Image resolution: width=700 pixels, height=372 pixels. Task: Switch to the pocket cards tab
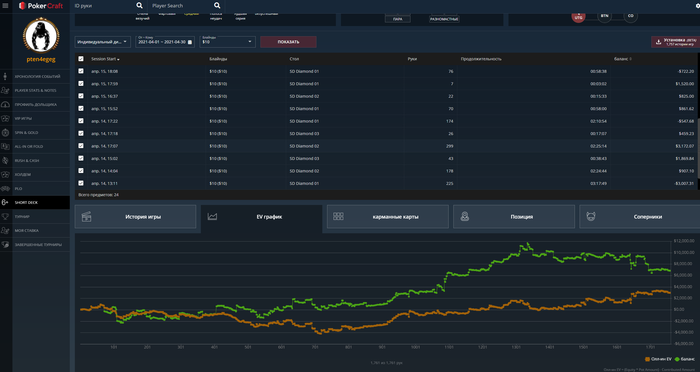click(388, 217)
